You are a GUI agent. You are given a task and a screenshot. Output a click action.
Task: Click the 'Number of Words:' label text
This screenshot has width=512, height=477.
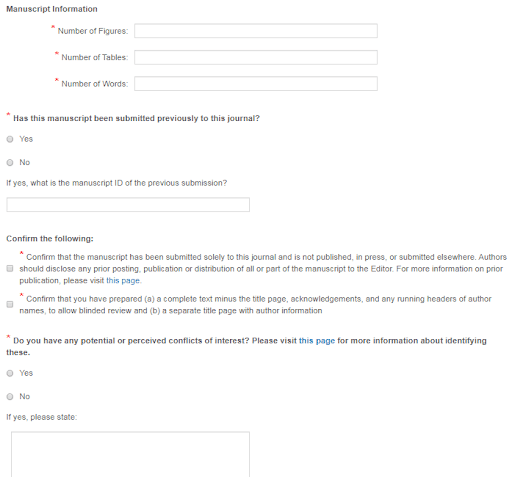coord(95,84)
